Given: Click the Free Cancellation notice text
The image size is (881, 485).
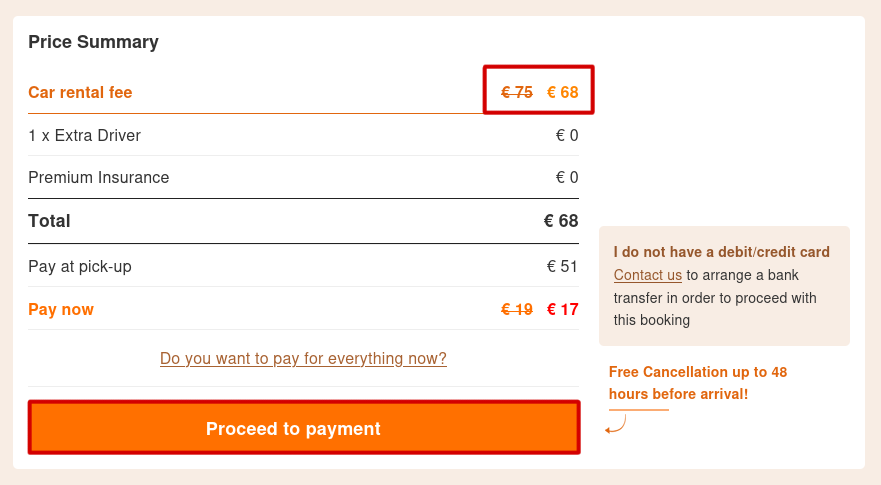Looking at the screenshot, I should (697, 383).
